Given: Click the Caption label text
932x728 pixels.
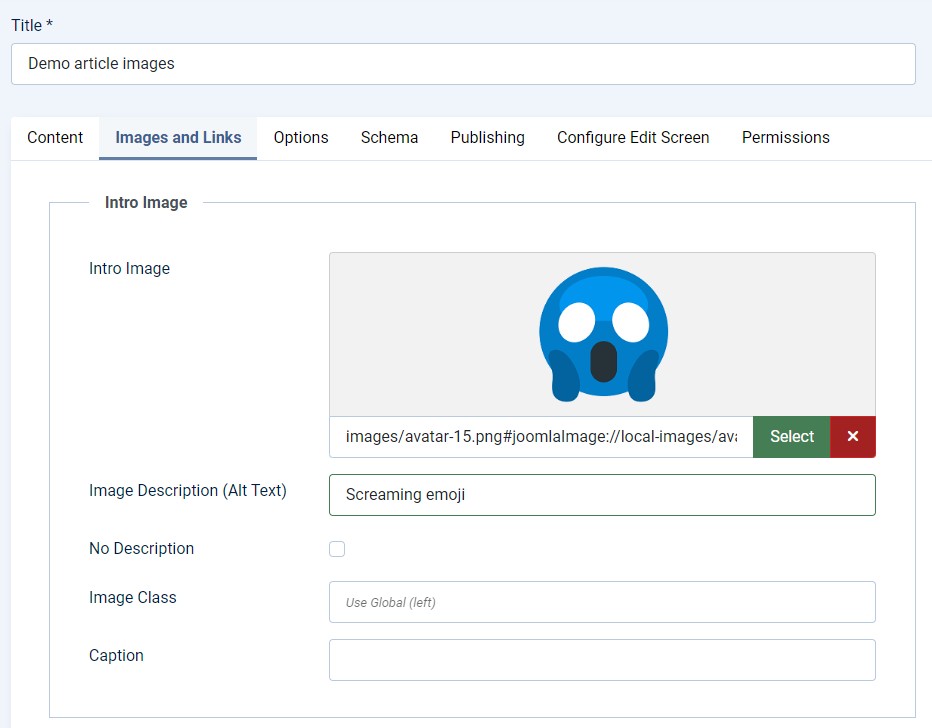Looking at the screenshot, I should (x=116, y=656).
